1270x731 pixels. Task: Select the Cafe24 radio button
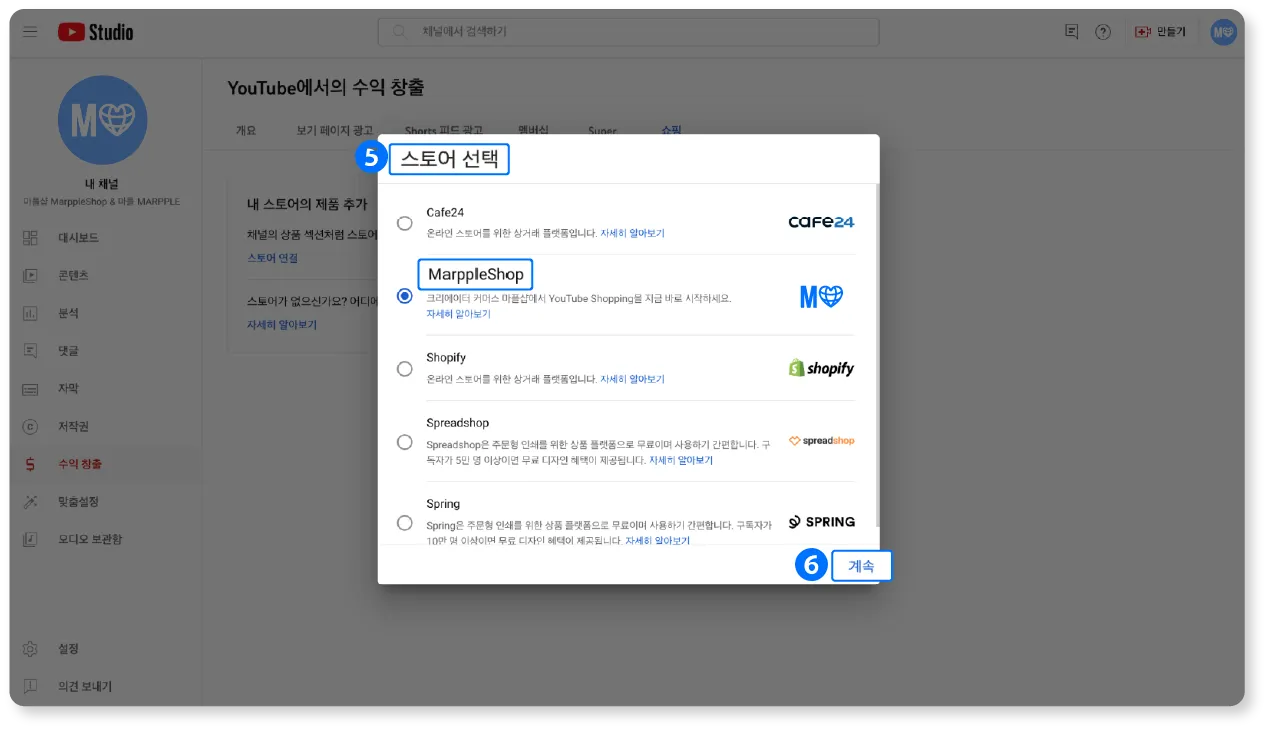tap(404, 223)
